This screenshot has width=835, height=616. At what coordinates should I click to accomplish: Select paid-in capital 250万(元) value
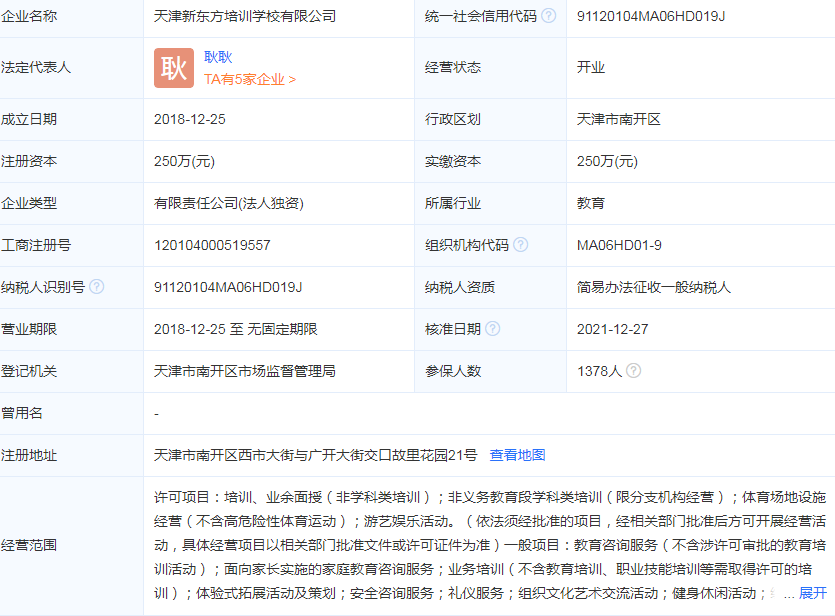(607, 161)
